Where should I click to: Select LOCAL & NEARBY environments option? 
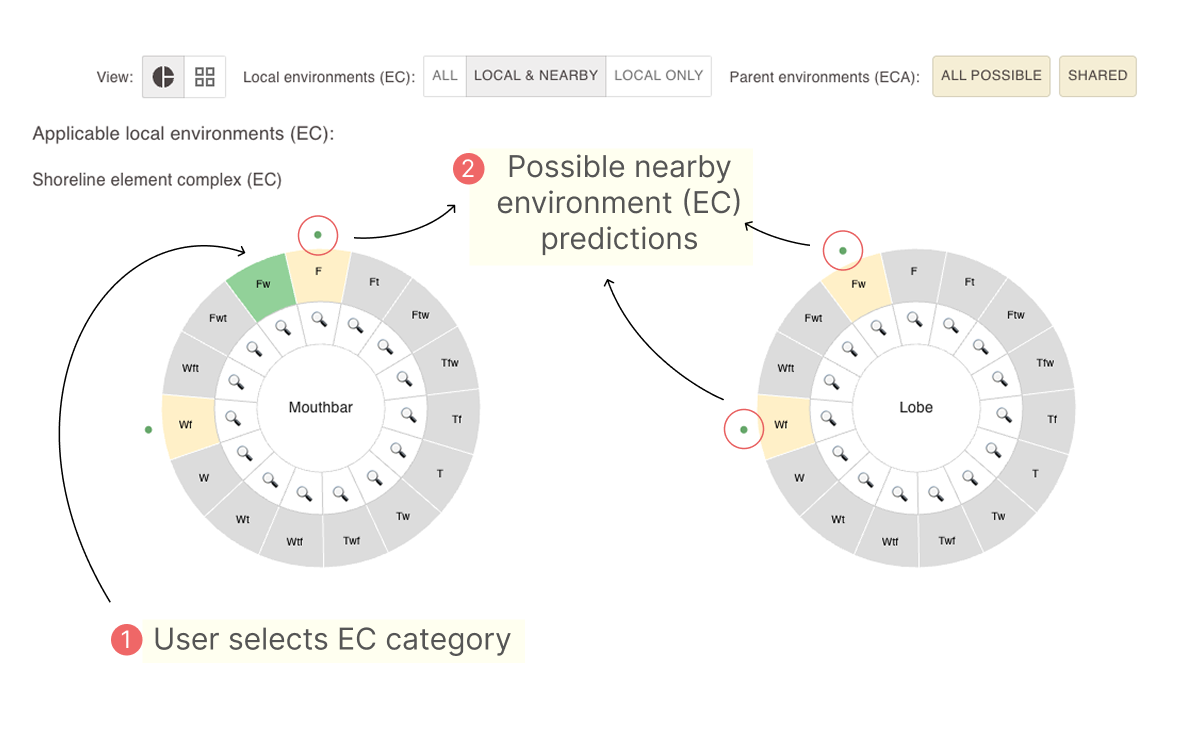(536, 76)
